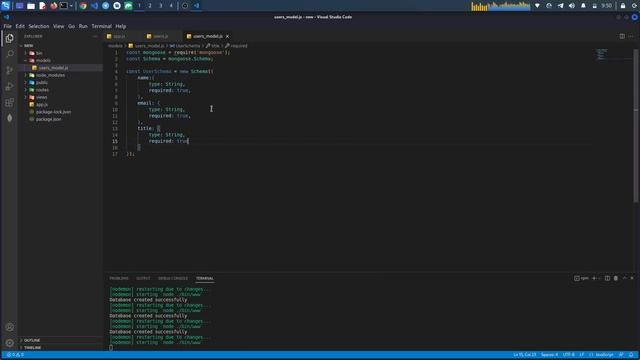Open the Accounts icon in activity bar
The width and height of the screenshot is (640, 360).
tap(9, 327)
